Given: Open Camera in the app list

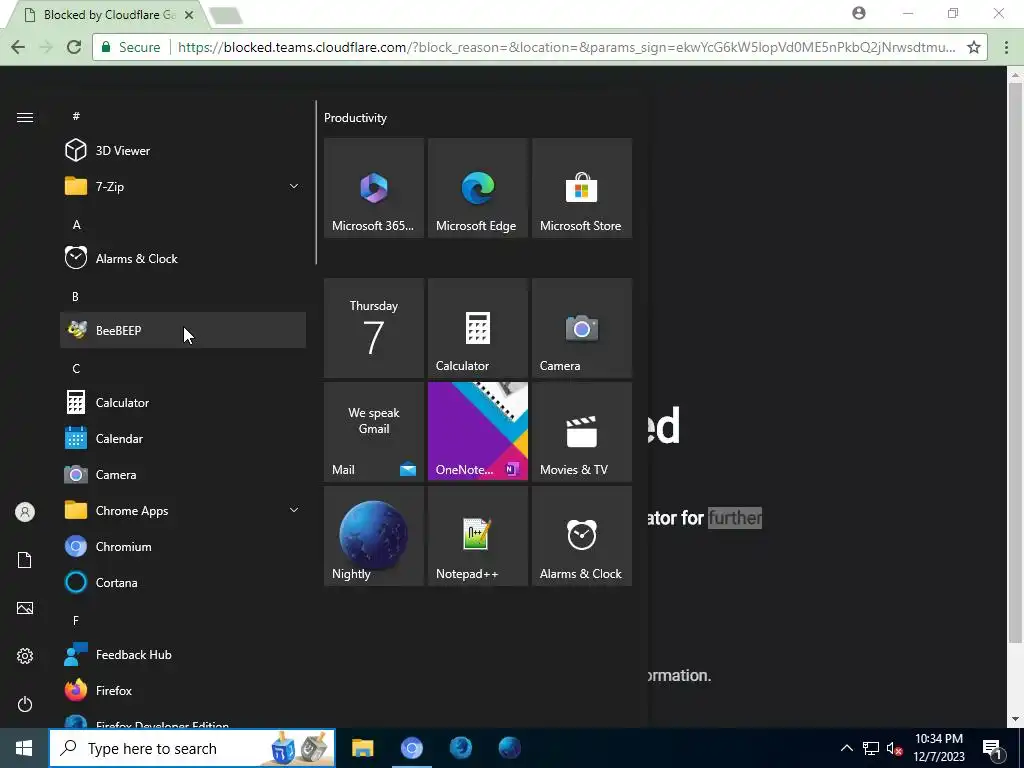Looking at the screenshot, I should coord(183,475).
